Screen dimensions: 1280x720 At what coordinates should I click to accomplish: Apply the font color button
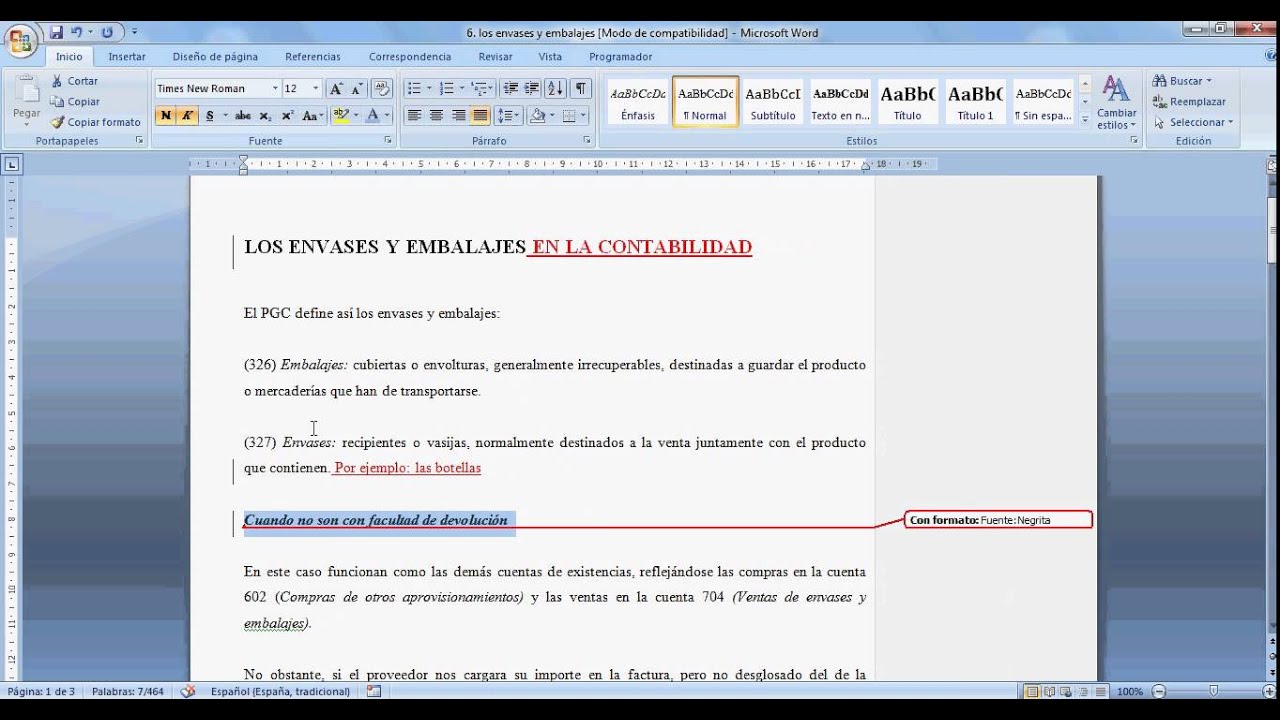(x=373, y=115)
